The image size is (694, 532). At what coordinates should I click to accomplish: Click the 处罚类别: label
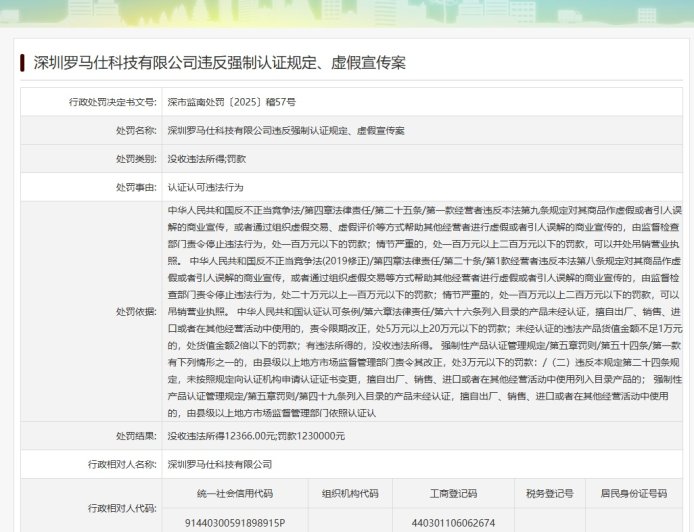pos(136,159)
